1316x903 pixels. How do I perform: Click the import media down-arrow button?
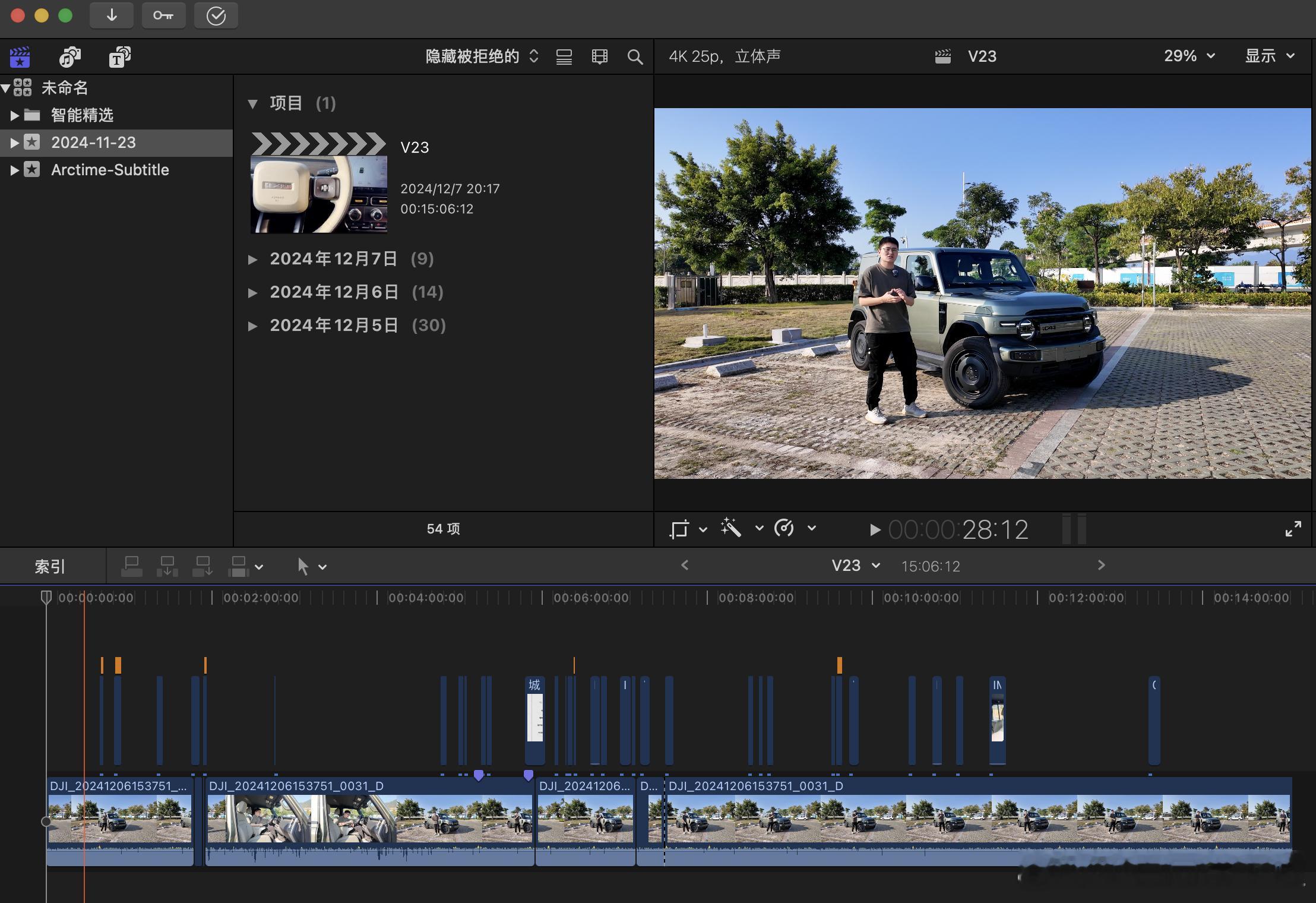point(112,16)
